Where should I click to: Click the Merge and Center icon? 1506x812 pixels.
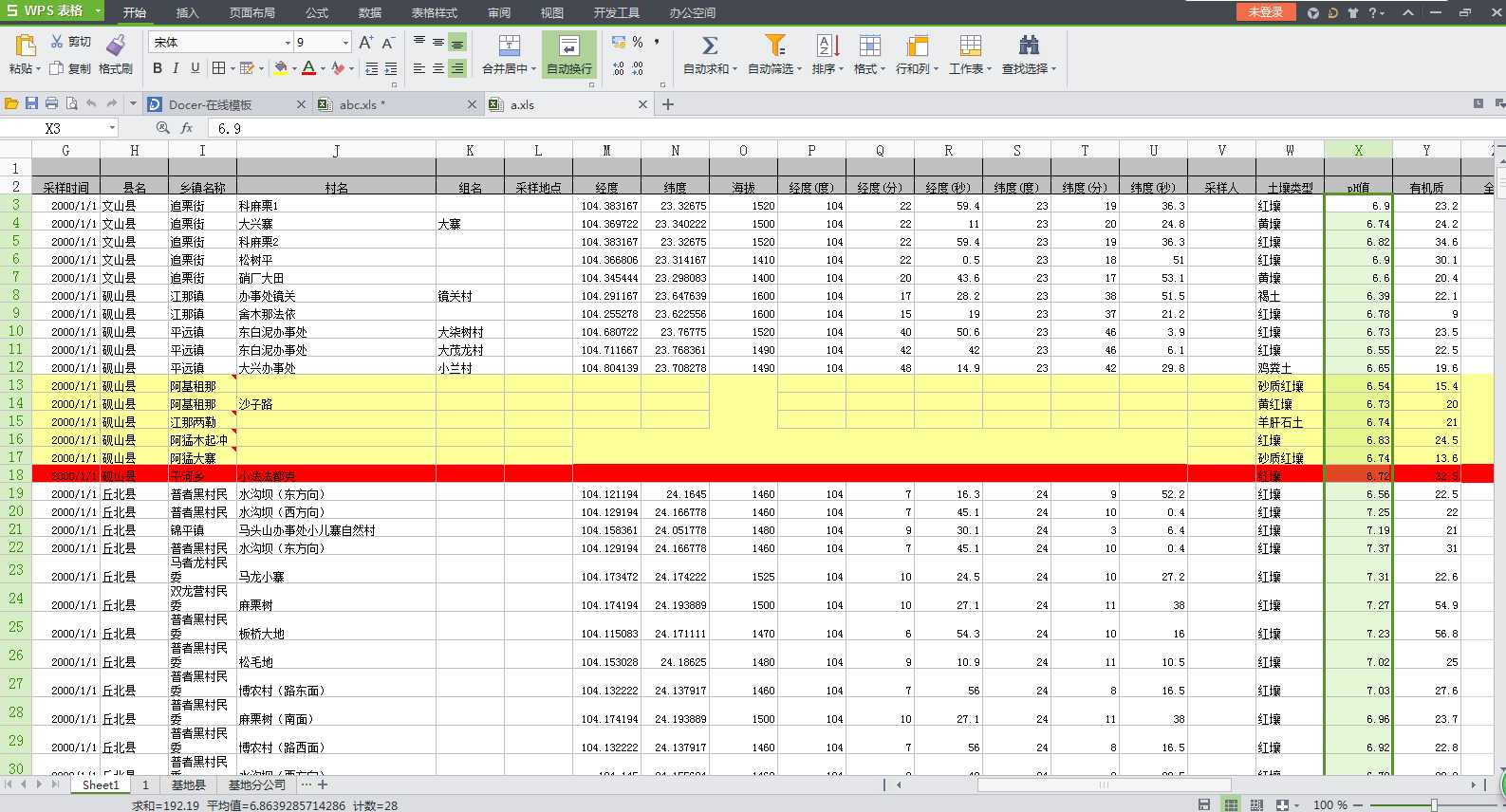point(510,45)
